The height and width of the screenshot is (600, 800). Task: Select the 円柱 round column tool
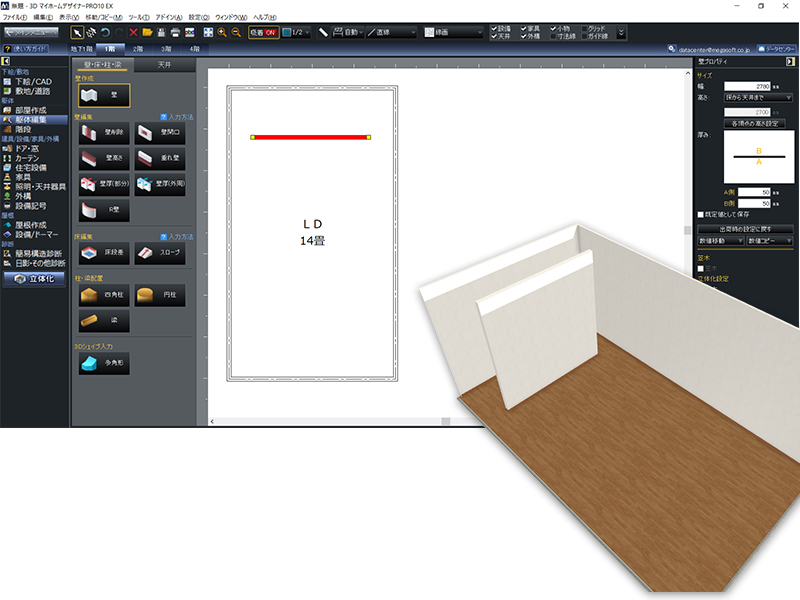(159, 296)
